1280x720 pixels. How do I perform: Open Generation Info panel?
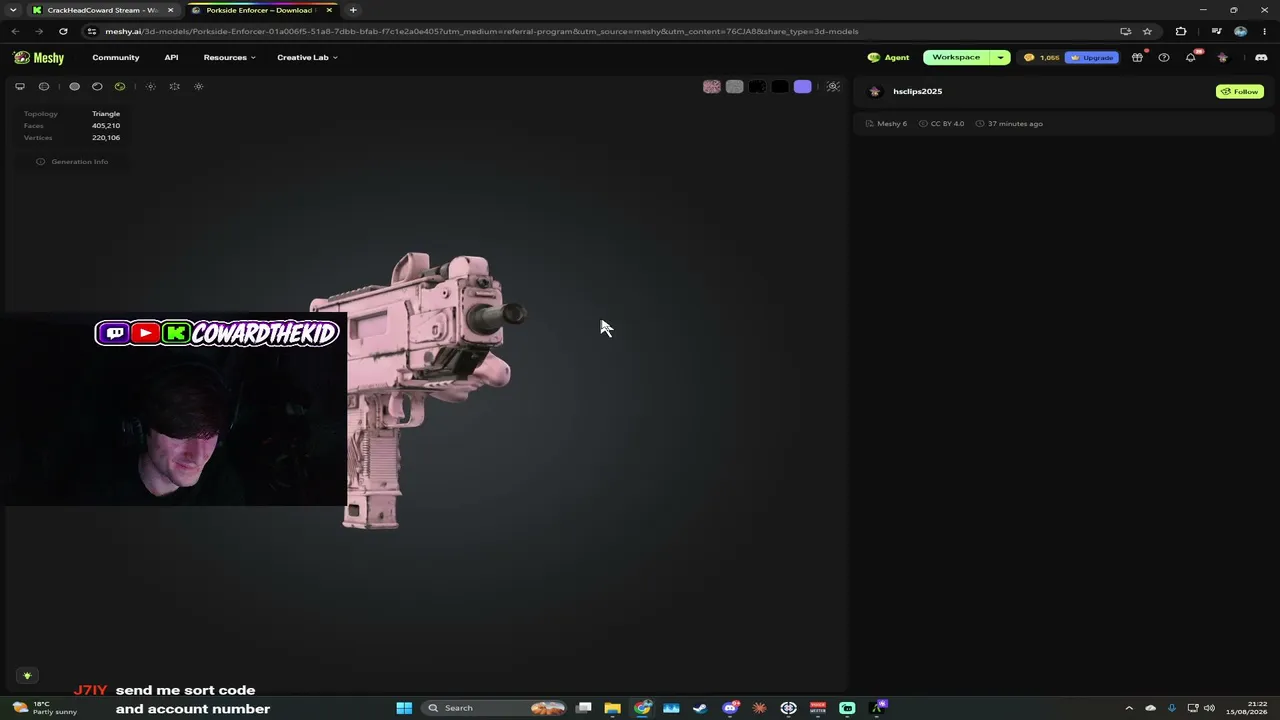point(72,162)
